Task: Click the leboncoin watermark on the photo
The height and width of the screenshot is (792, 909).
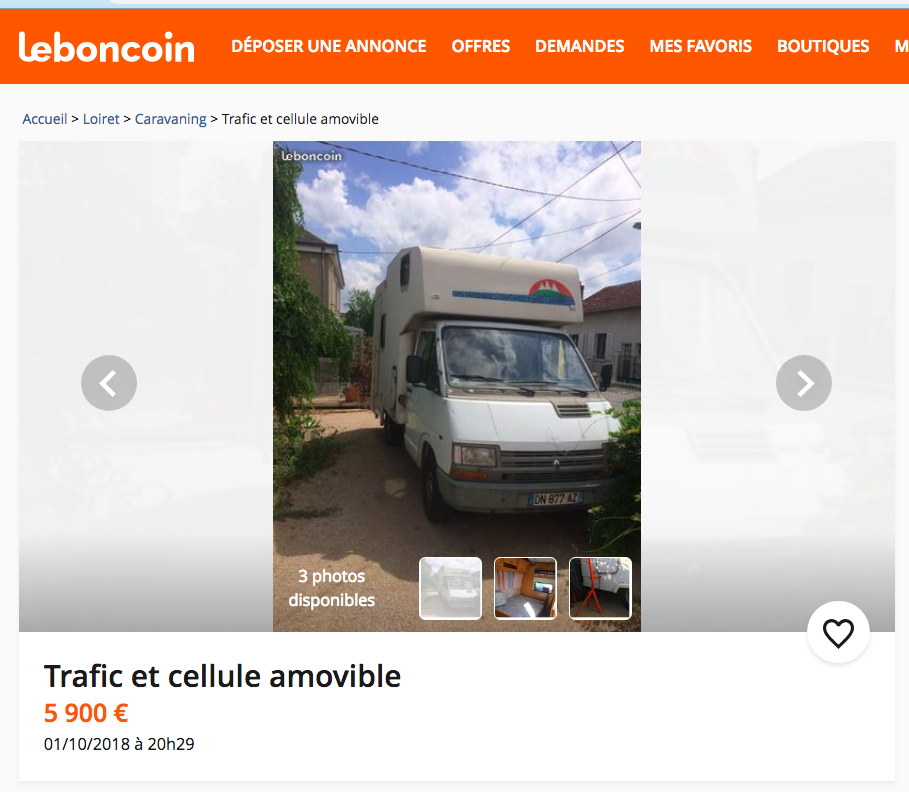Action: coord(311,156)
